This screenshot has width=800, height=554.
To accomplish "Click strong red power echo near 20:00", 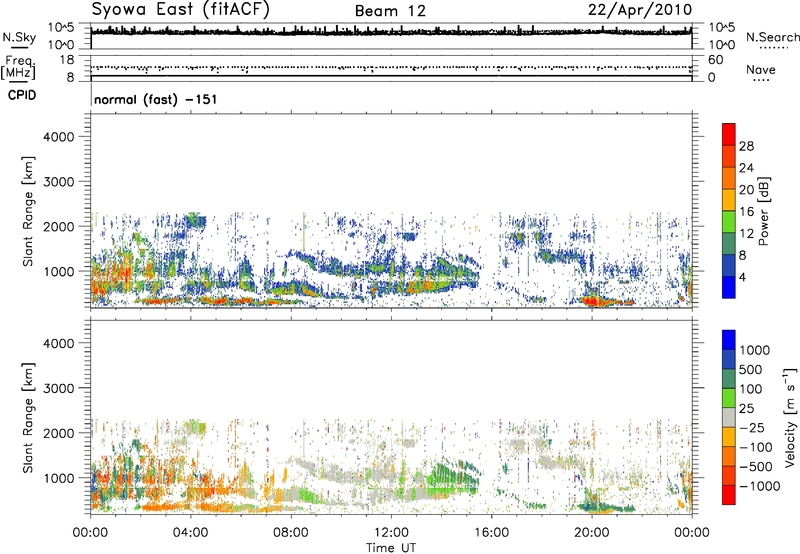I will [x=595, y=301].
